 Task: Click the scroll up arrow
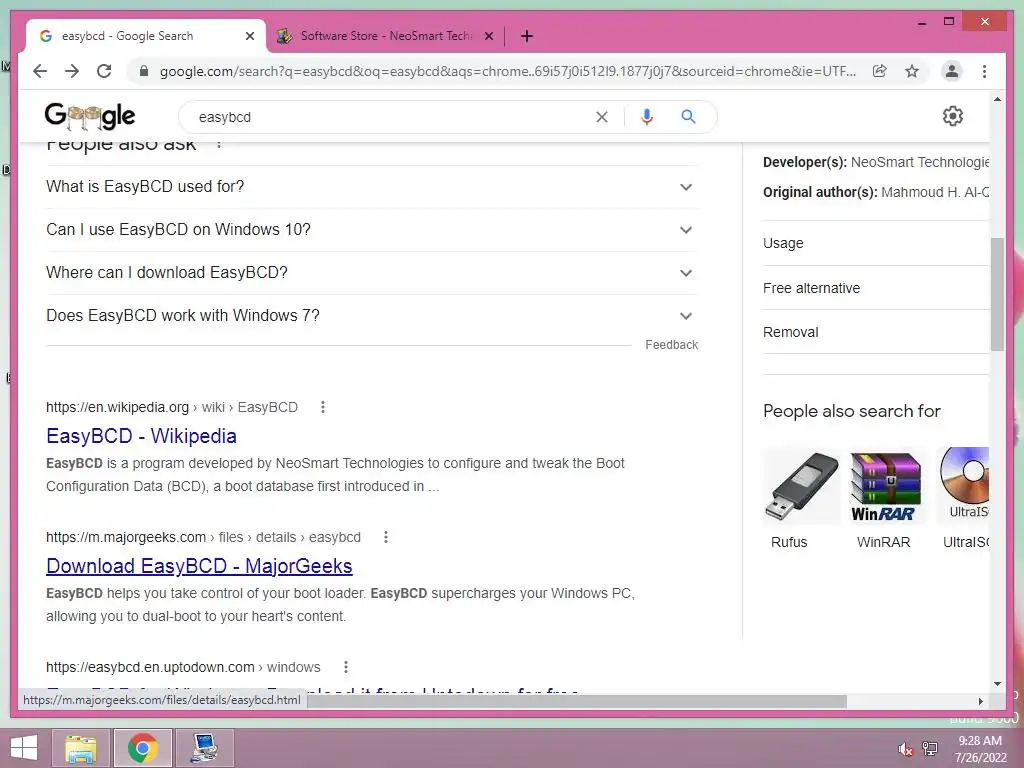click(997, 99)
